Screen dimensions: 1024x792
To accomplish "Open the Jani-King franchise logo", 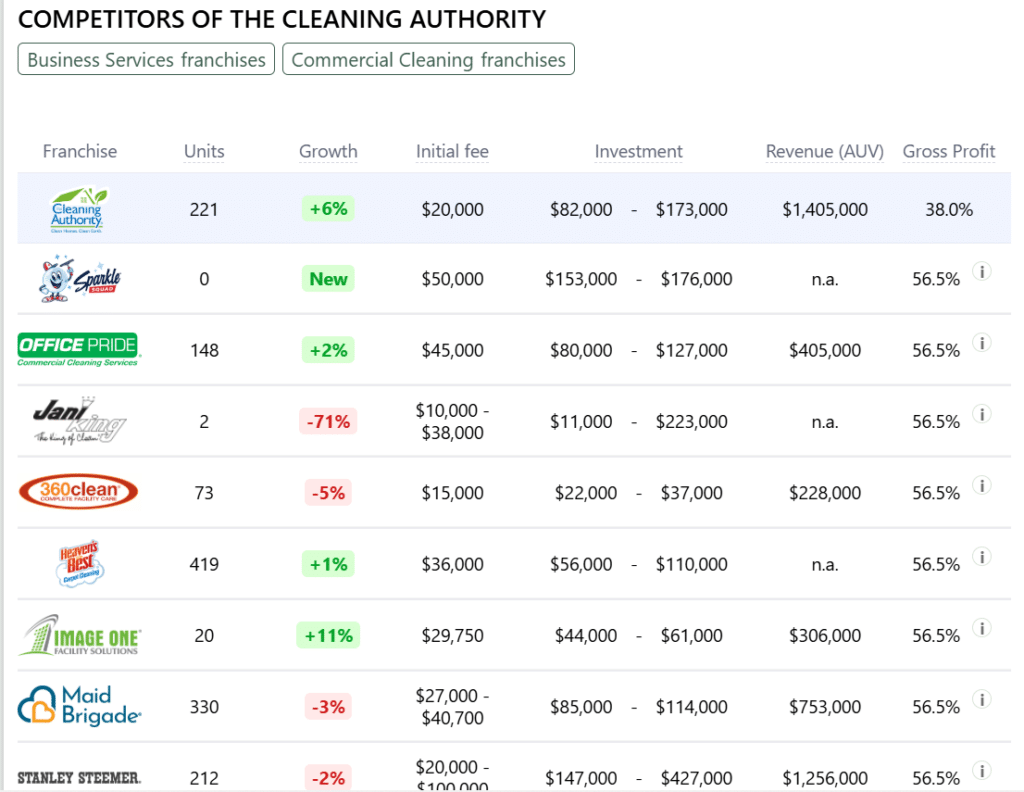I will tap(79, 421).
